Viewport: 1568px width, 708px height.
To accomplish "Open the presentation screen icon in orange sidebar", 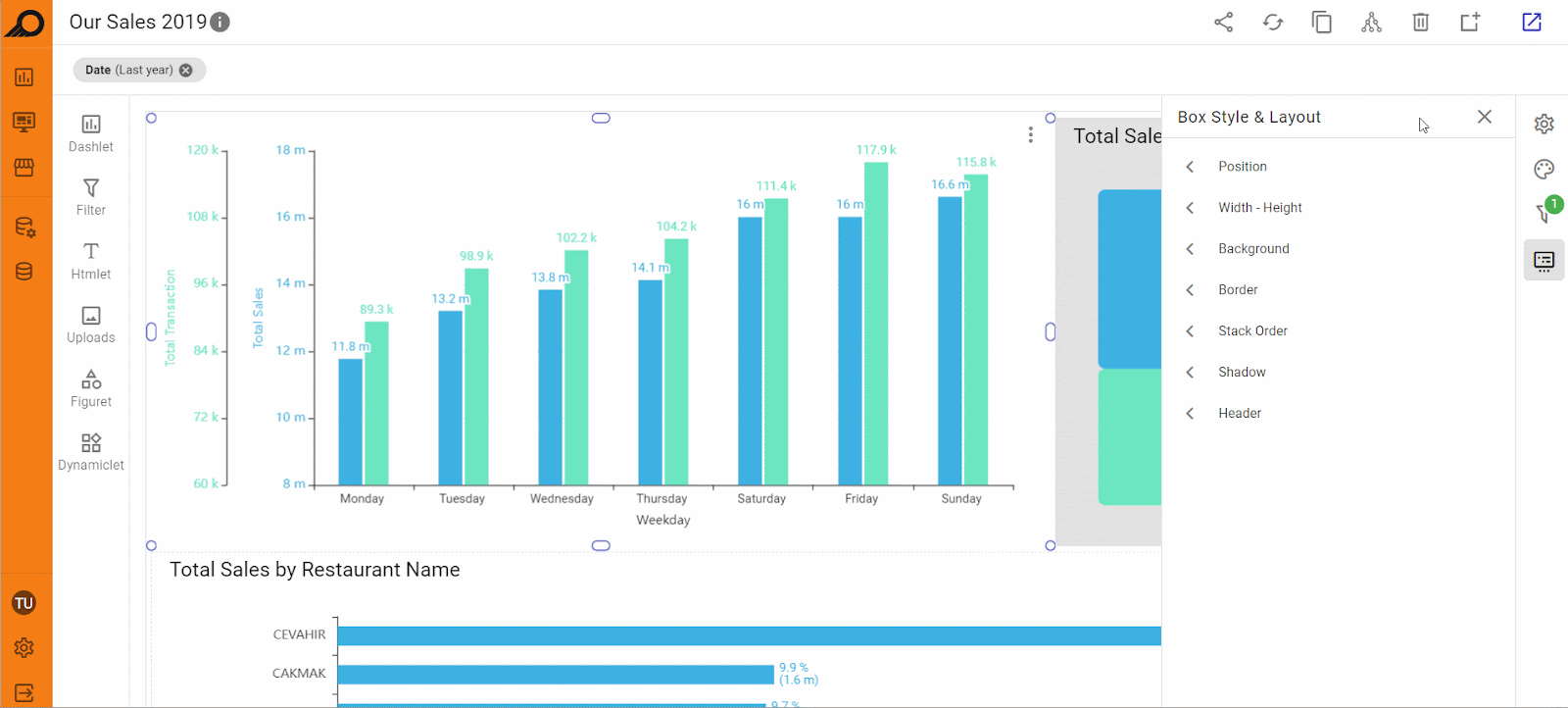I will tap(24, 122).
